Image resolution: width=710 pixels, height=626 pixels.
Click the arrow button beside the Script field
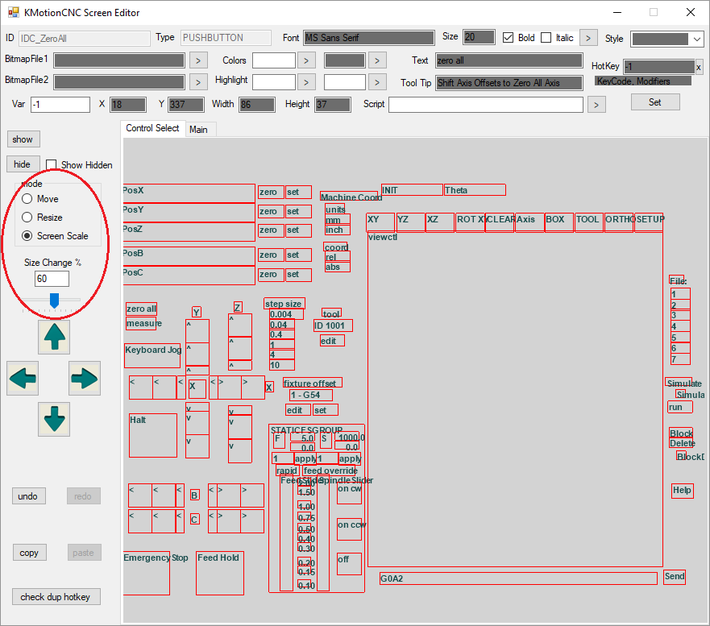point(596,104)
